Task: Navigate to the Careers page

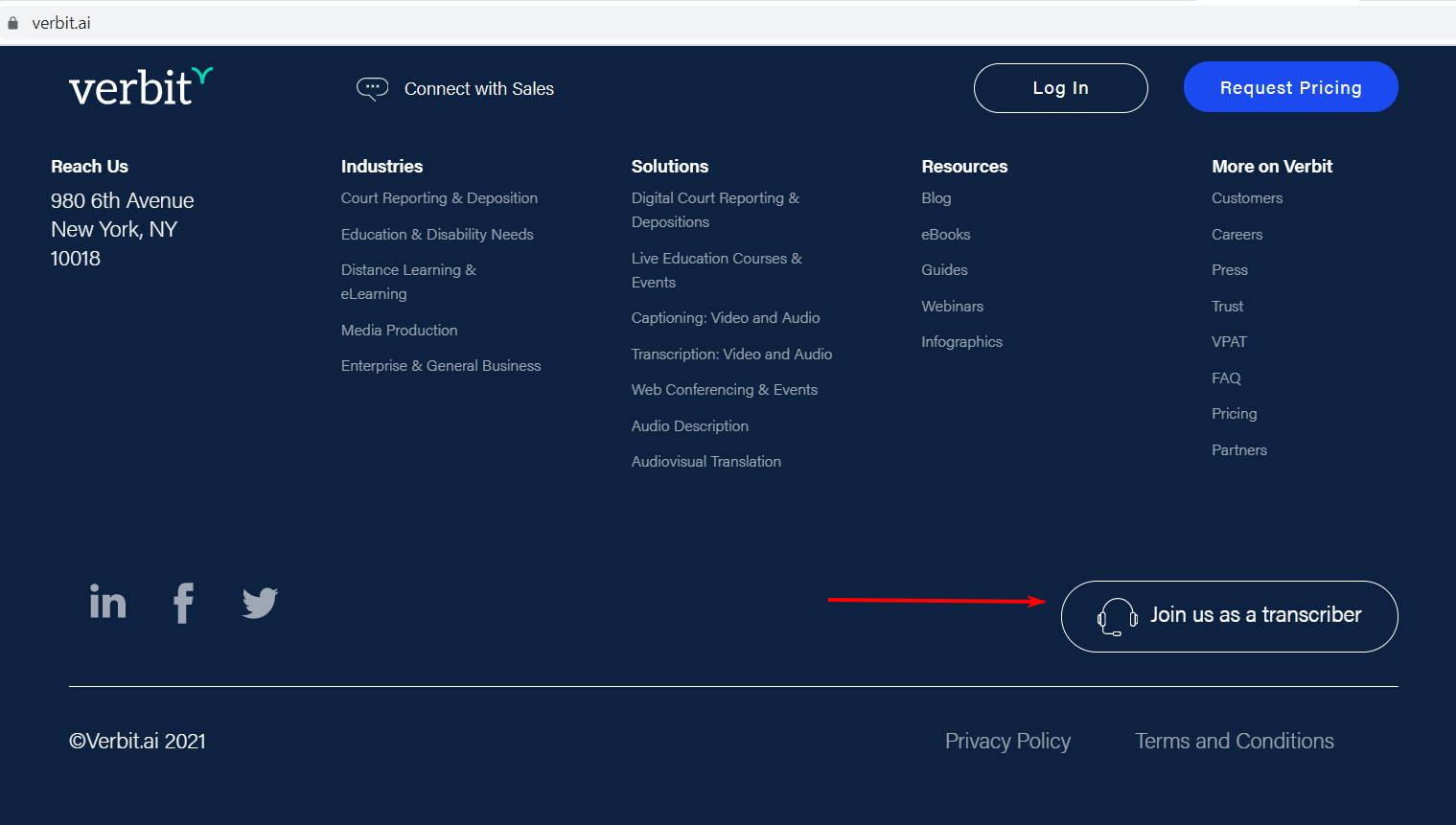Action: tap(1236, 235)
